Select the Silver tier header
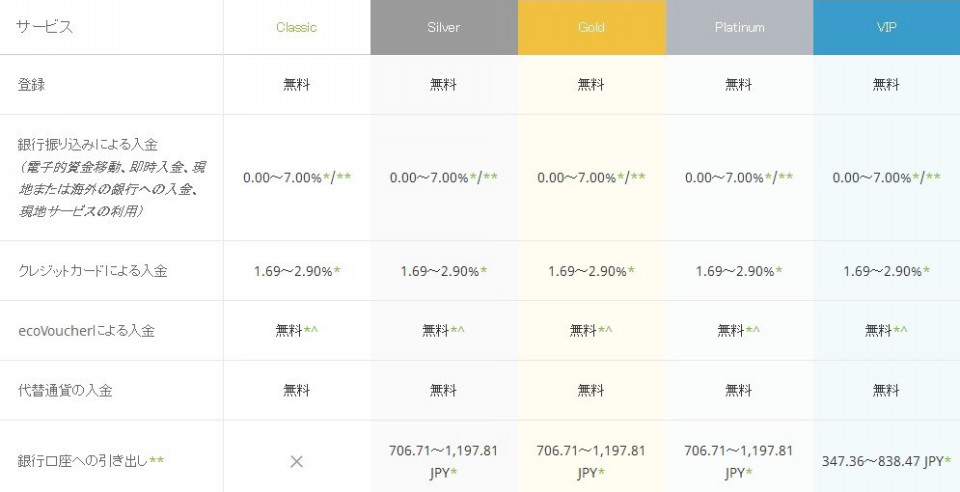 [x=444, y=28]
